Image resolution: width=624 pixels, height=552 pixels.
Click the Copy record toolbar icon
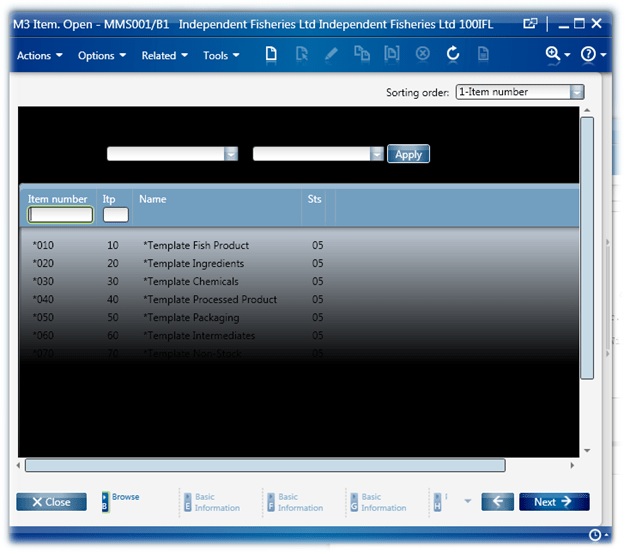click(361, 55)
